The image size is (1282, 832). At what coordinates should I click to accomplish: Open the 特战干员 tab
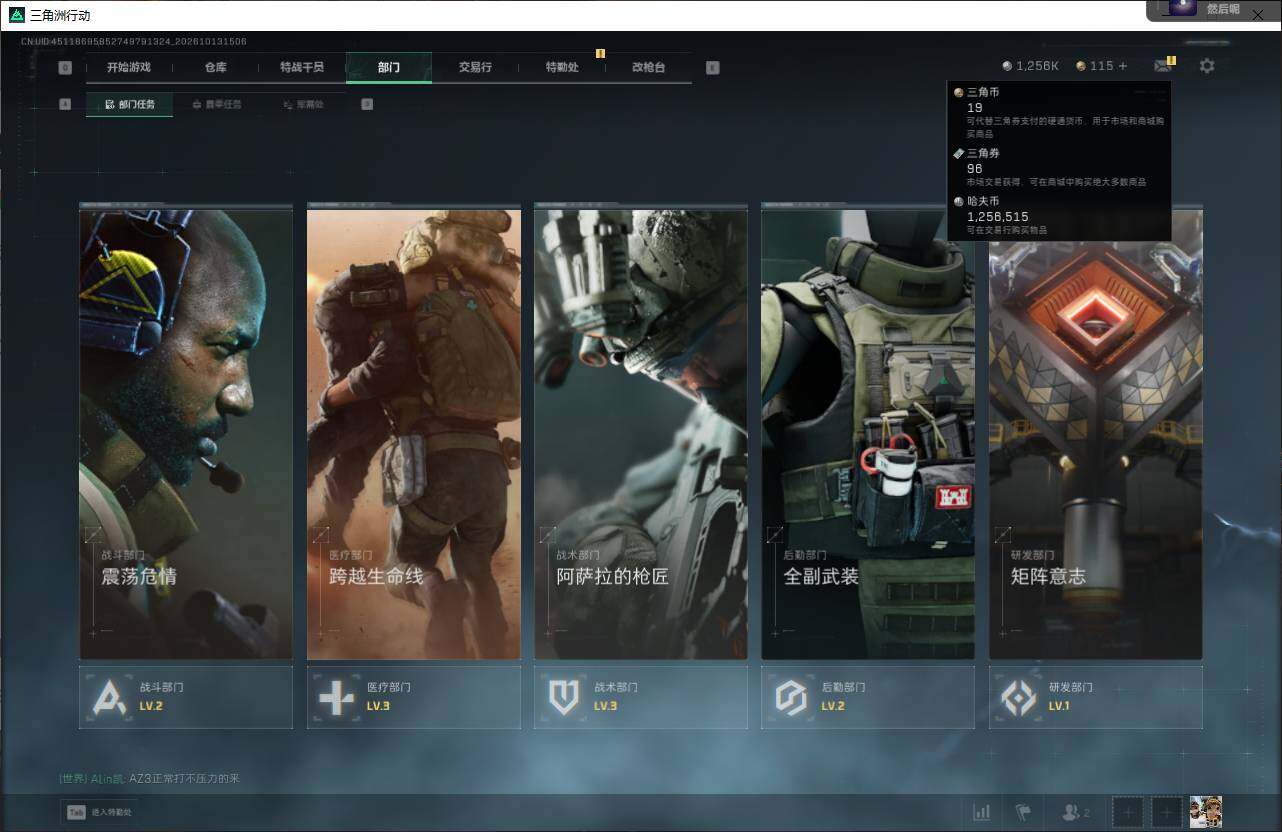(x=302, y=67)
